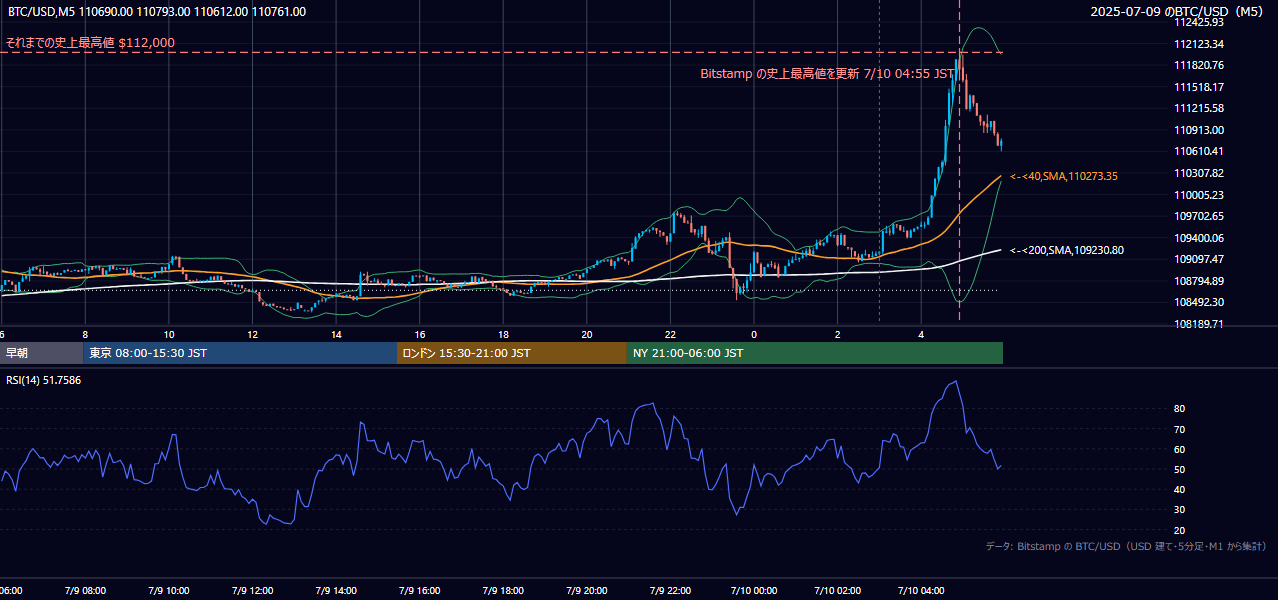Click hour label 14 on price chart axis

(x=336, y=335)
